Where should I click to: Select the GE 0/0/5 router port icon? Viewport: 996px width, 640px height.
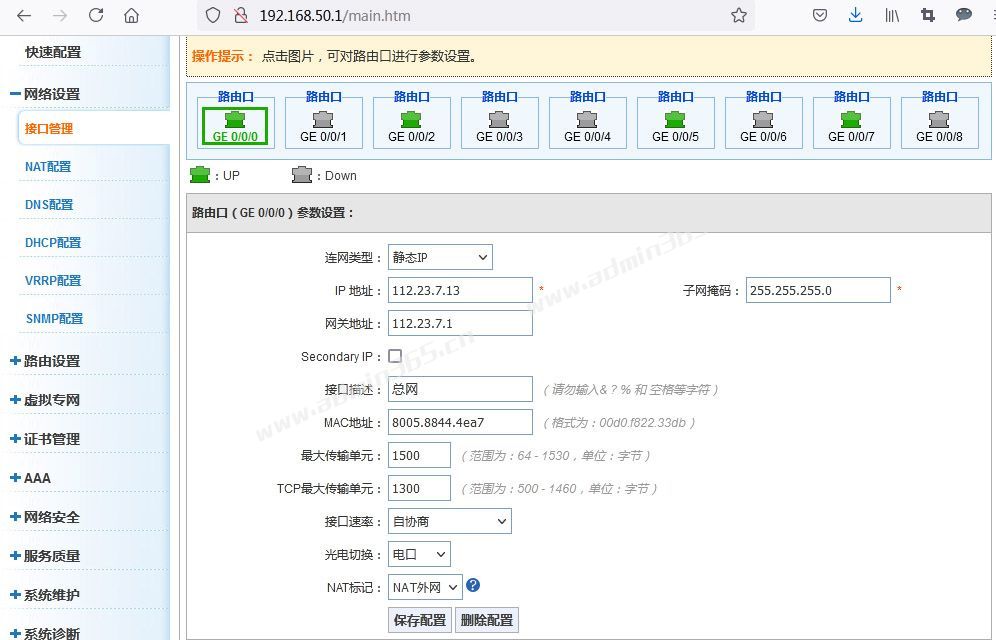(x=675, y=119)
